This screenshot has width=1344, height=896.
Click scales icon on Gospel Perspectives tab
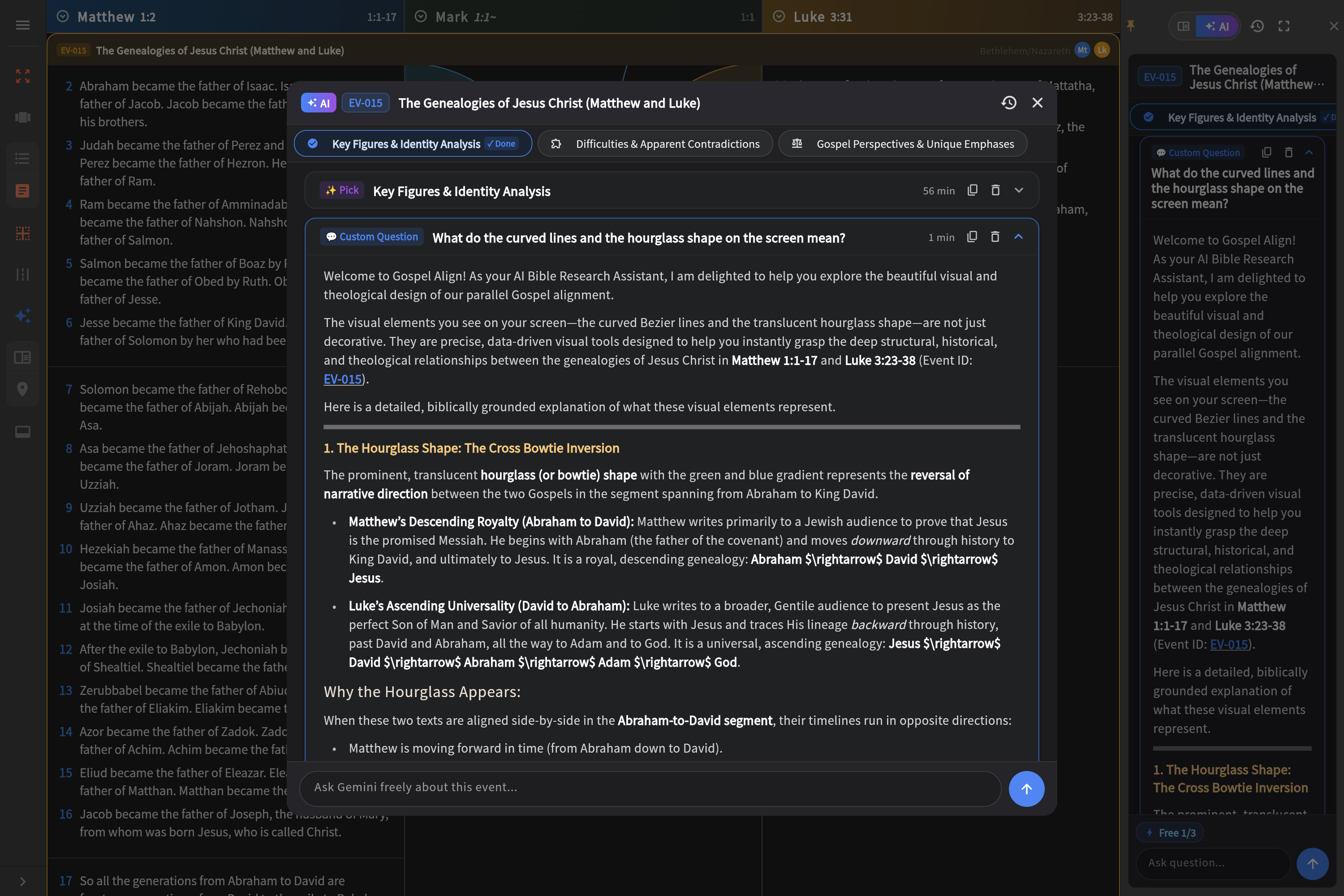[x=797, y=143]
